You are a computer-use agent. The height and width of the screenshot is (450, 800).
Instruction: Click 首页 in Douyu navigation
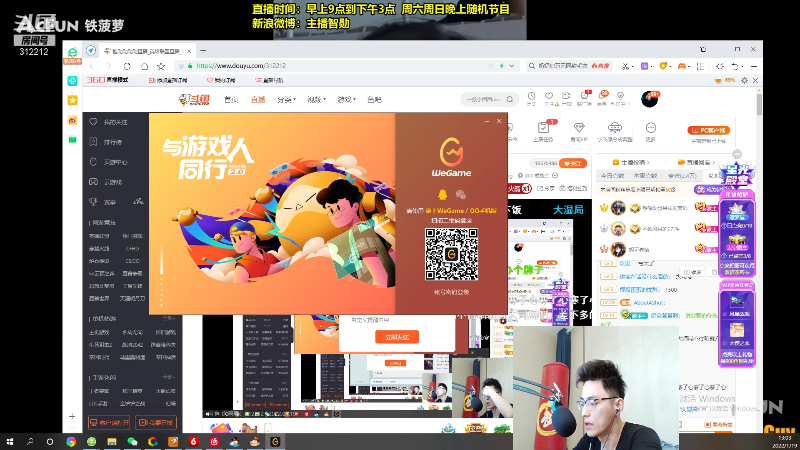(231, 99)
